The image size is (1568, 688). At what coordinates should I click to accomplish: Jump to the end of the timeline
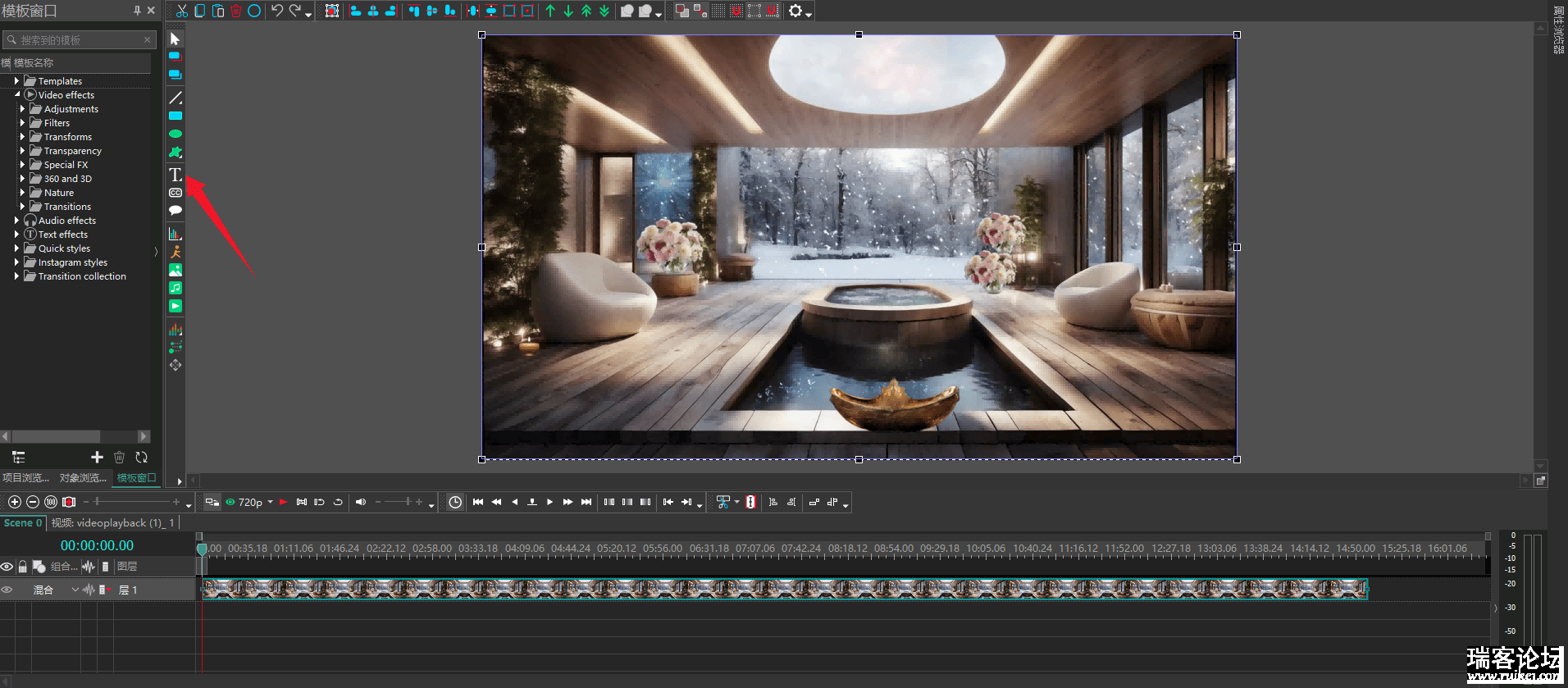[586, 502]
